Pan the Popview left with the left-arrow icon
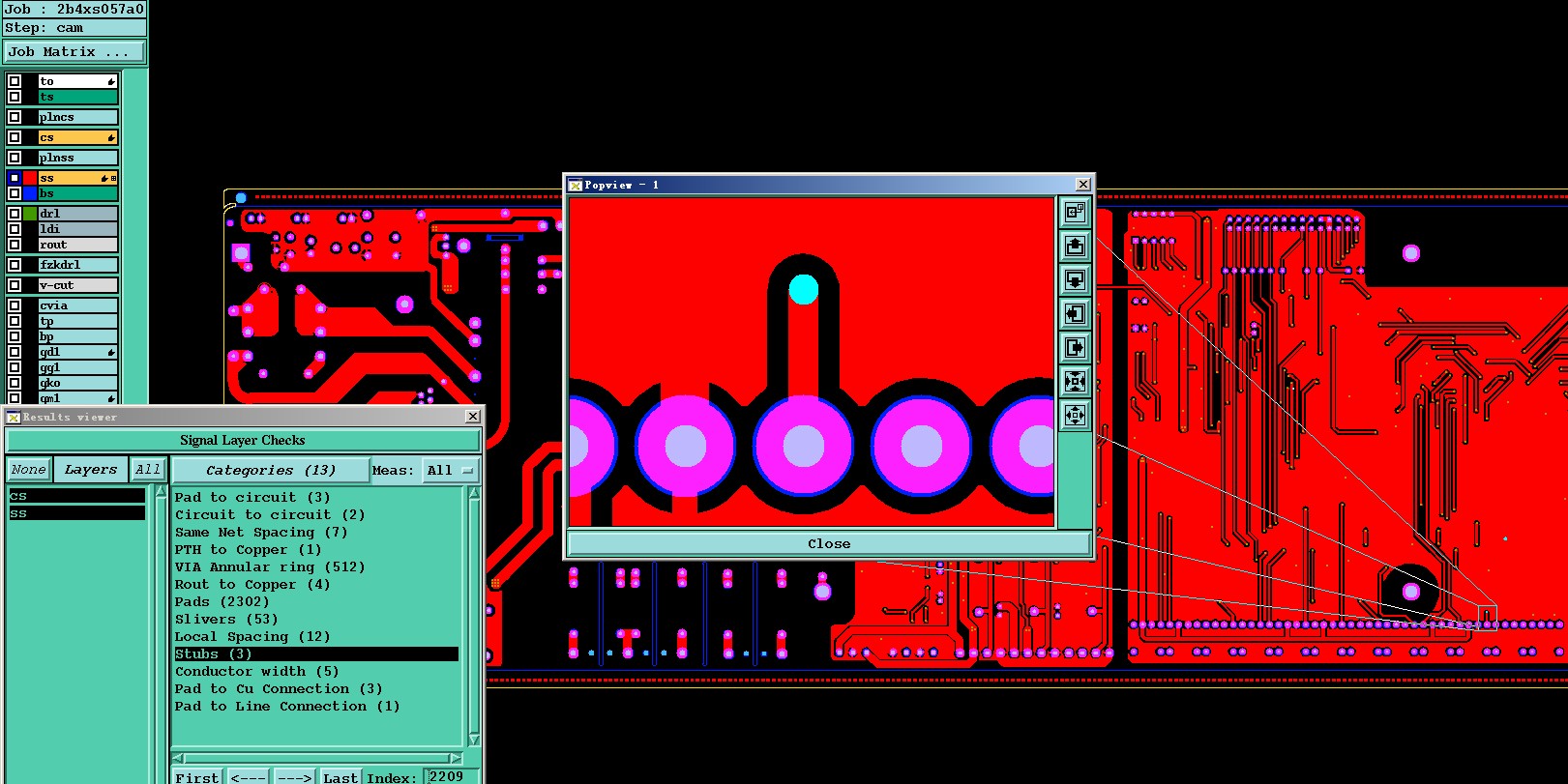Image resolution: width=1568 pixels, height=784 pixels. click(1075, 313)
